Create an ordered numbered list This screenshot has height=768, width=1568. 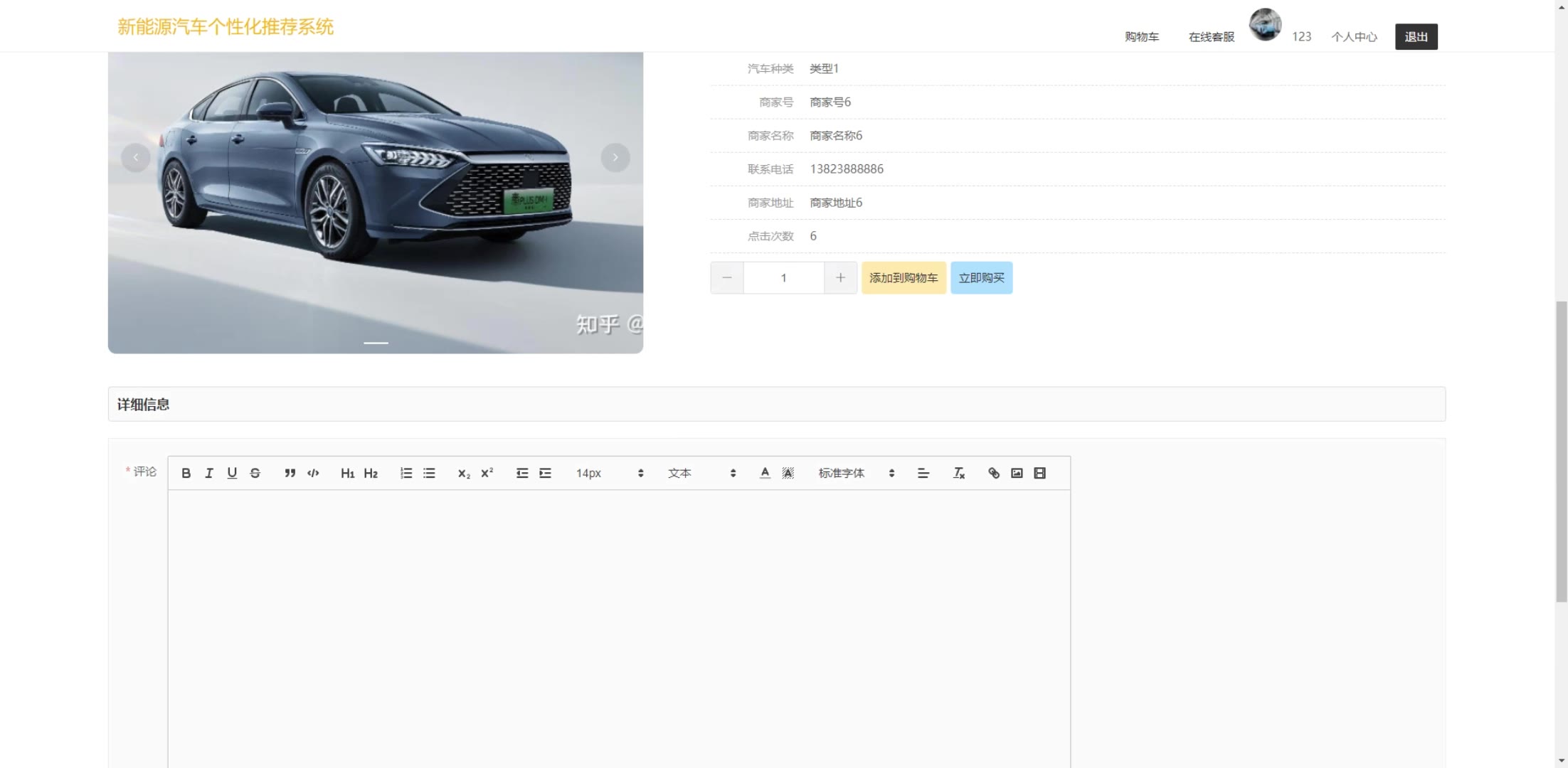coord(406,473)
